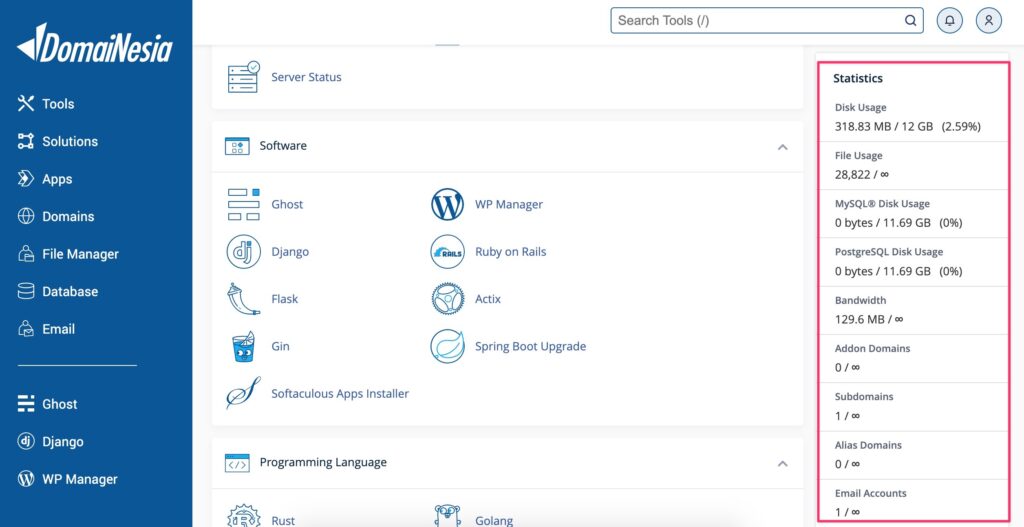This screenshot has width=1024, height=527.
Task: Click the Addon Domains statistic label
Action: [872, 349]
